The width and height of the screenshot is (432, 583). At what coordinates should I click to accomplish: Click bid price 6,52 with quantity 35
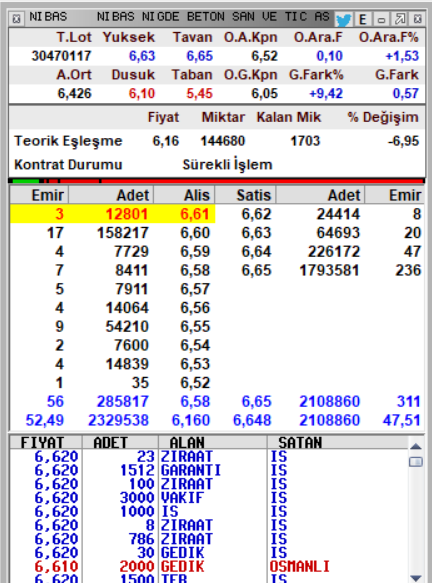[x=195, y=383]
